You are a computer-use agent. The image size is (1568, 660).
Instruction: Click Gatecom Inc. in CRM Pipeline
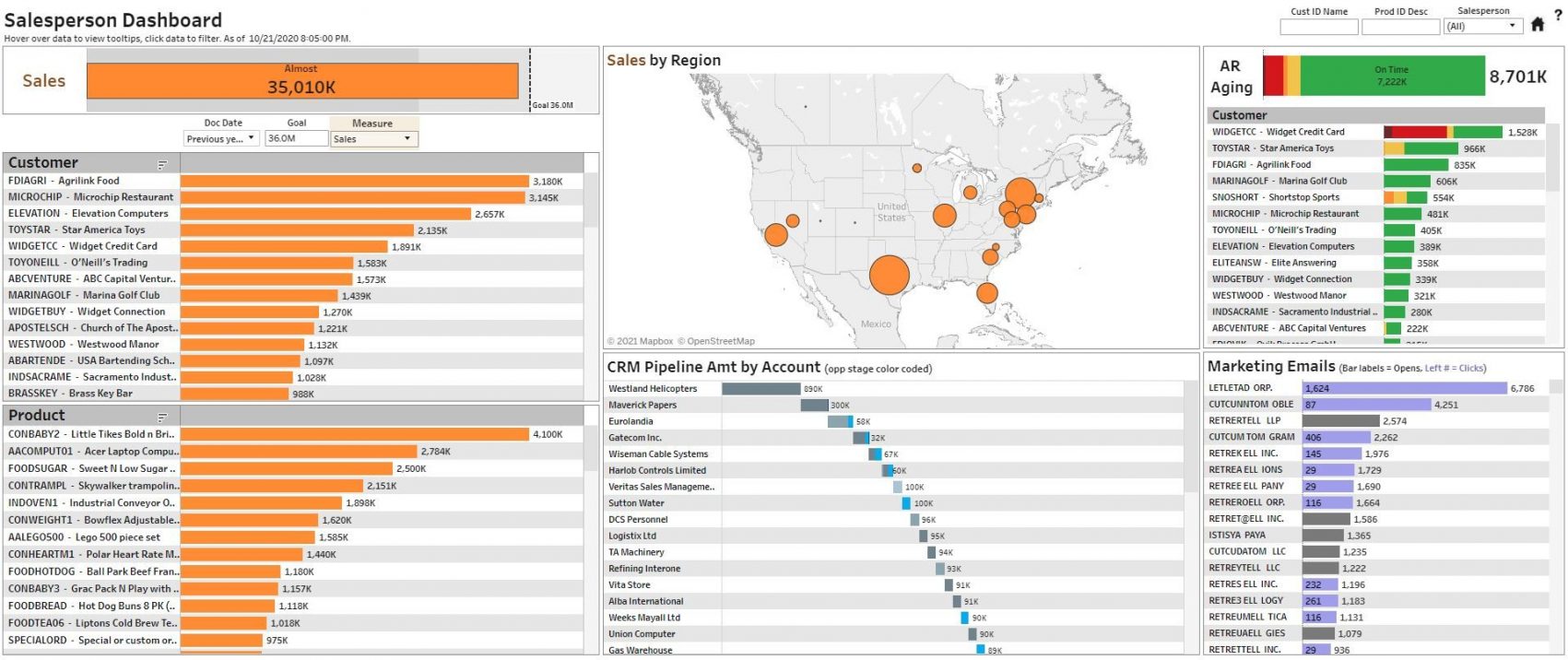[894, 438]
